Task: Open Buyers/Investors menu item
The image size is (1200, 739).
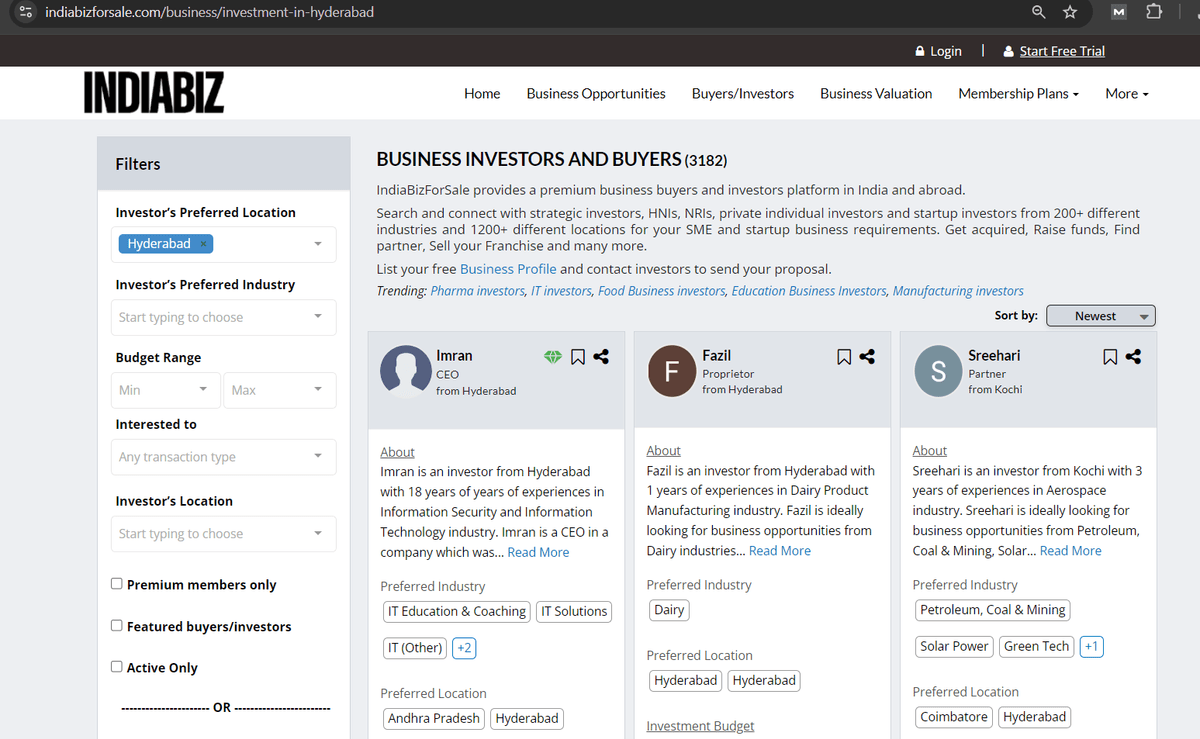Action: (743, 93)
